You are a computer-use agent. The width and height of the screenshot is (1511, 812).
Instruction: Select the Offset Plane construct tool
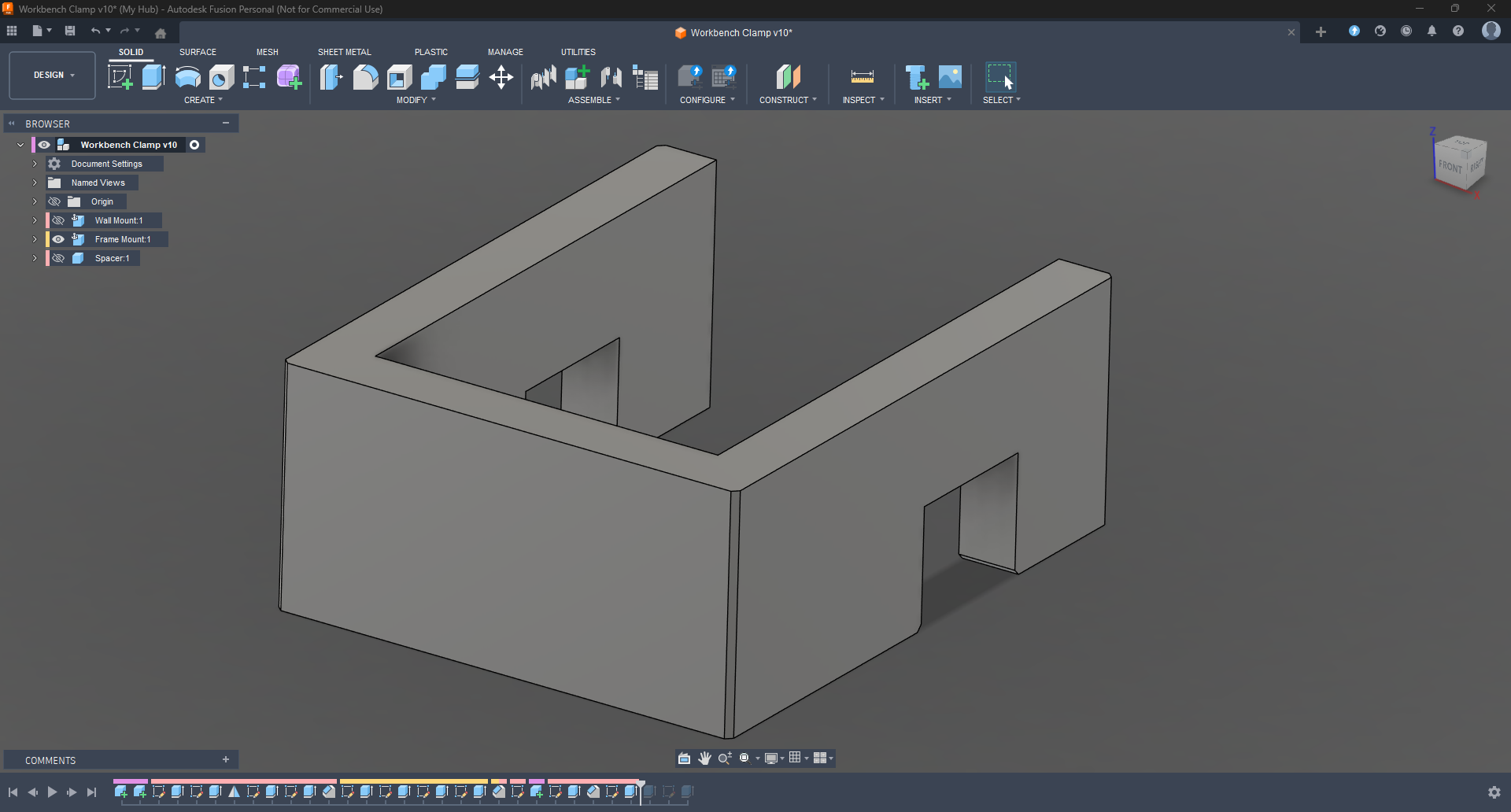(788, 77)
